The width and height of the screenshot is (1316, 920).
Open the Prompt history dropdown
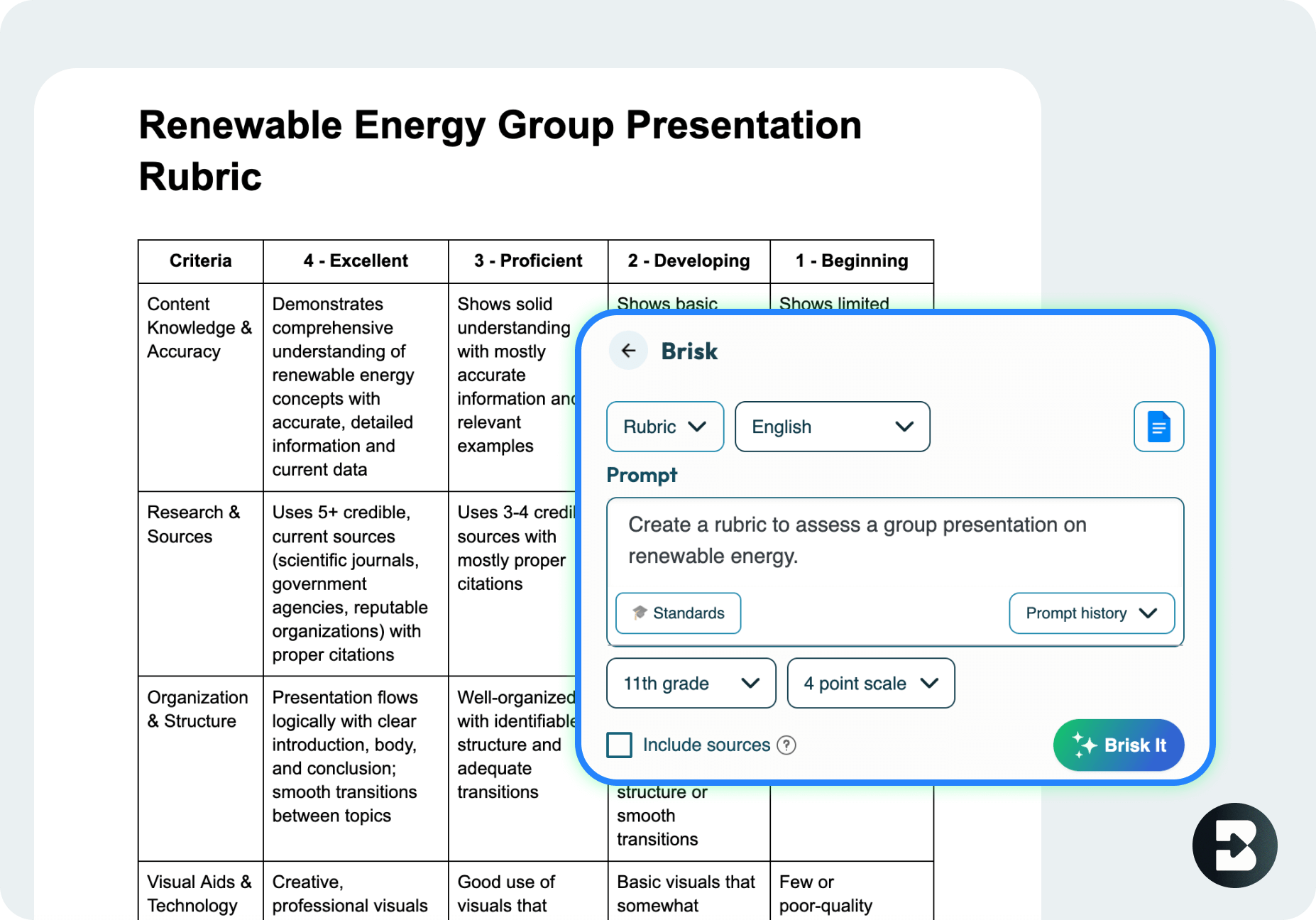click(1091, 613)
